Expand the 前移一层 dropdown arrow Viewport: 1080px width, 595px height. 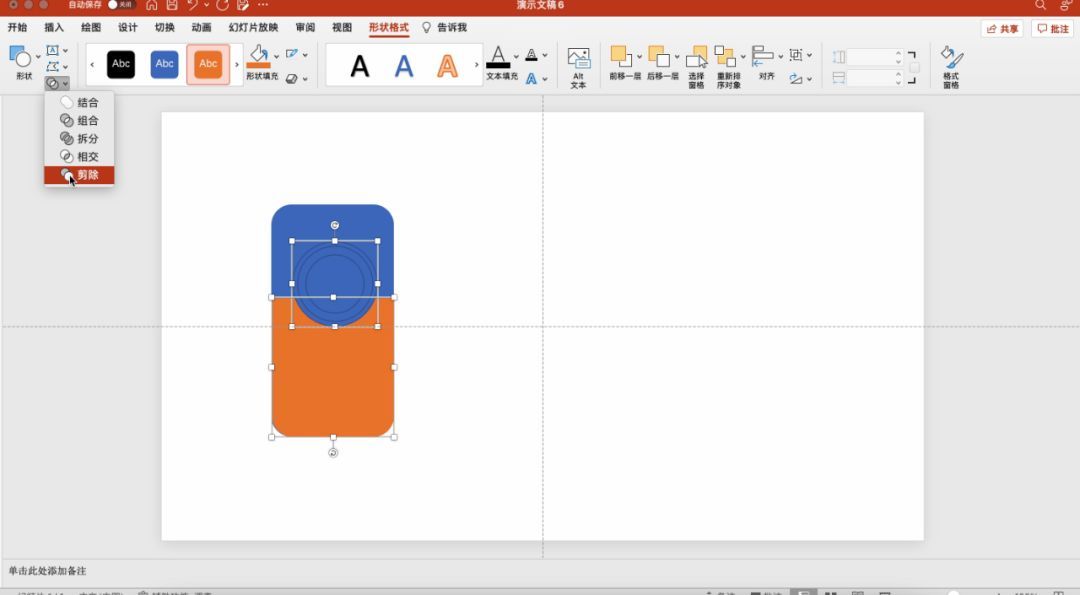[x=639, y=57]
